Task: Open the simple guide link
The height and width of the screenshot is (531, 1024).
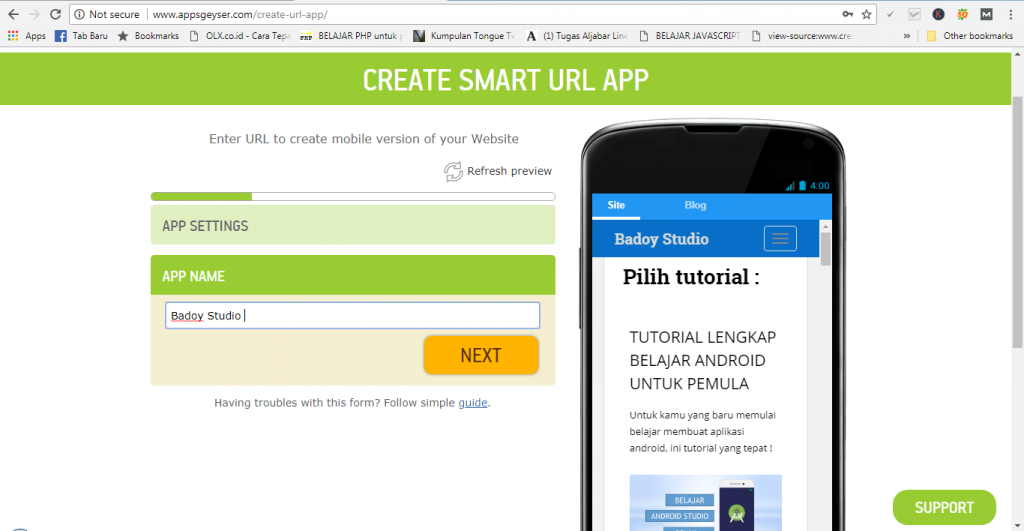Action: [472, 403]
